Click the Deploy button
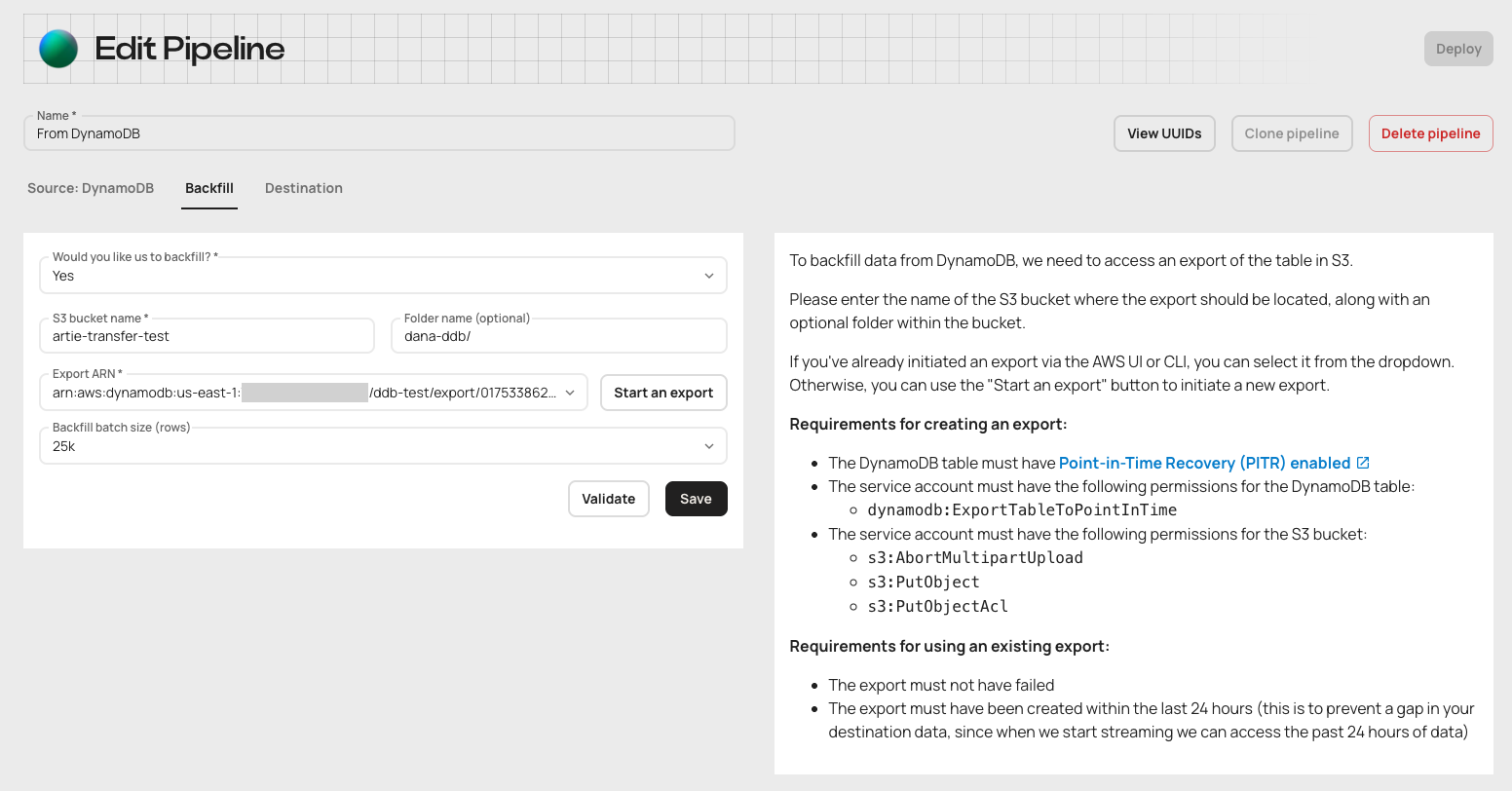This screenshot has width=1512, height=791. tap(1458, 49)
